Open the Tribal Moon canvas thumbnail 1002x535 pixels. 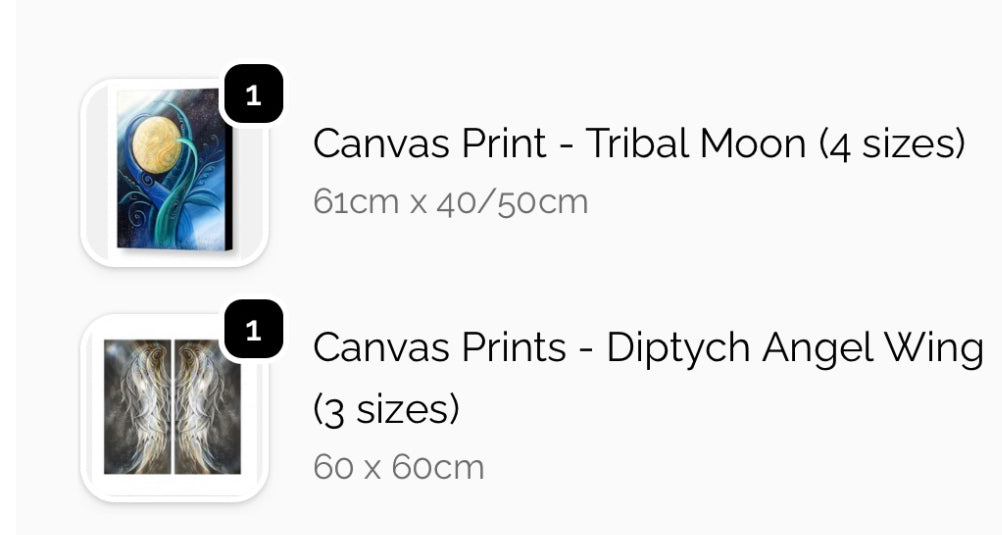[x=174, y=172]
